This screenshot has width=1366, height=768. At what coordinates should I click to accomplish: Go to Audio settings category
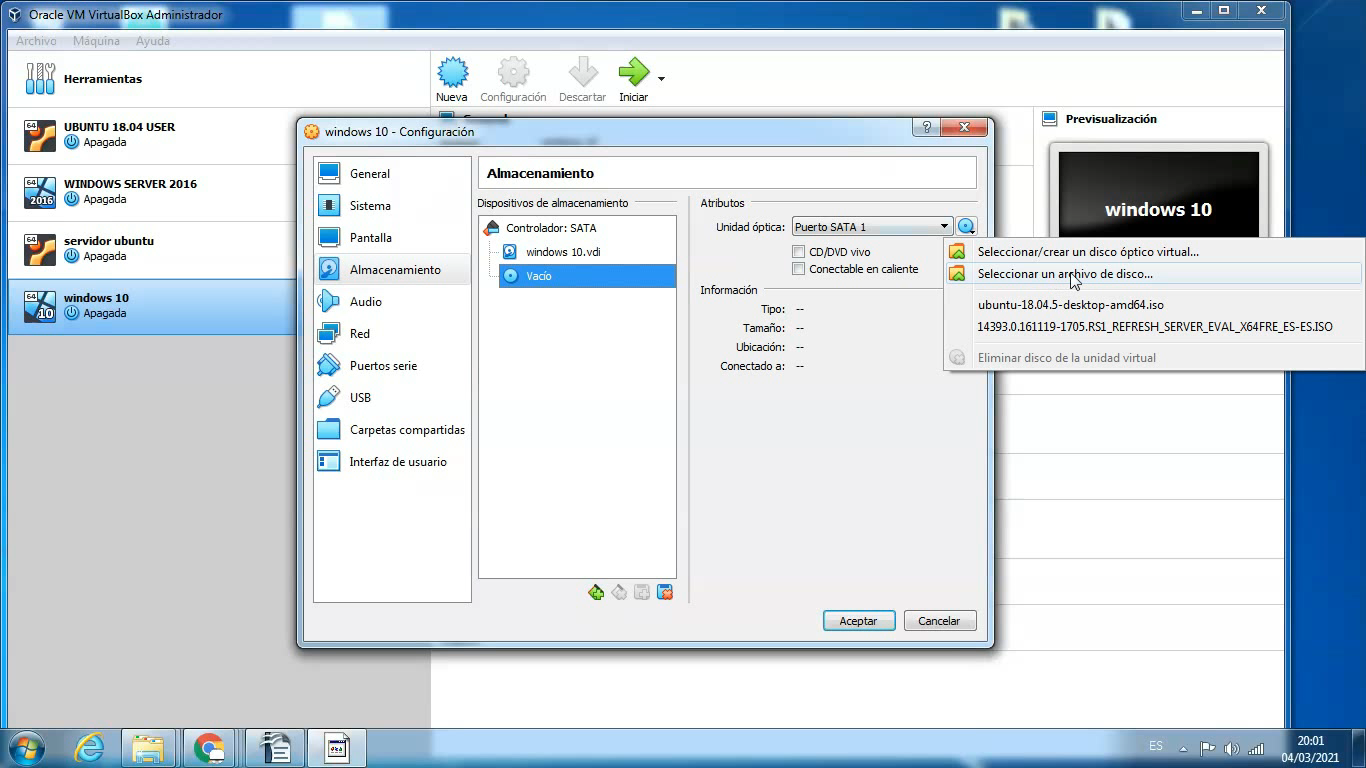point(392,302)
